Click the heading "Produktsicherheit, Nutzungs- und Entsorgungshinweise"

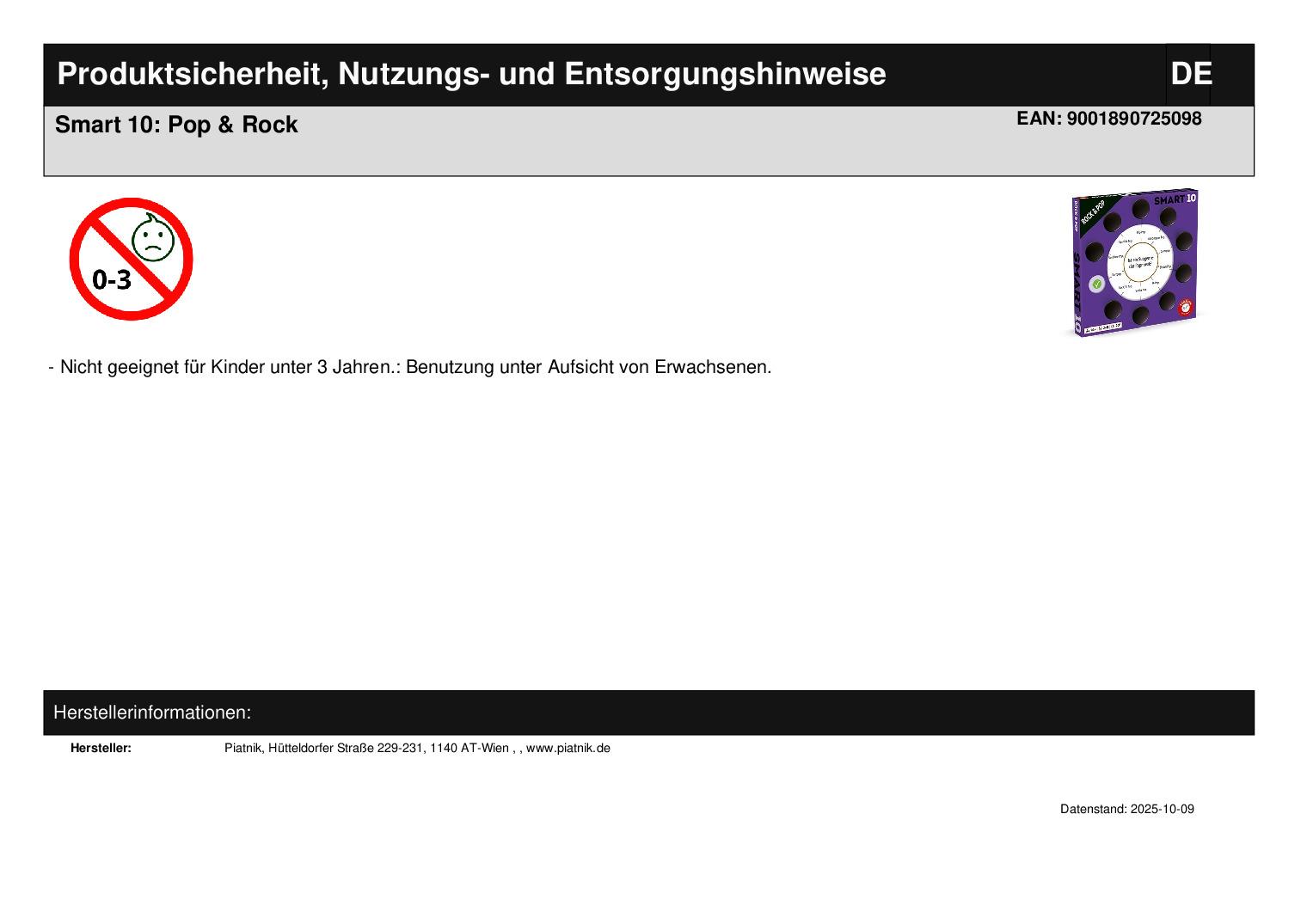tap(471, 74)
